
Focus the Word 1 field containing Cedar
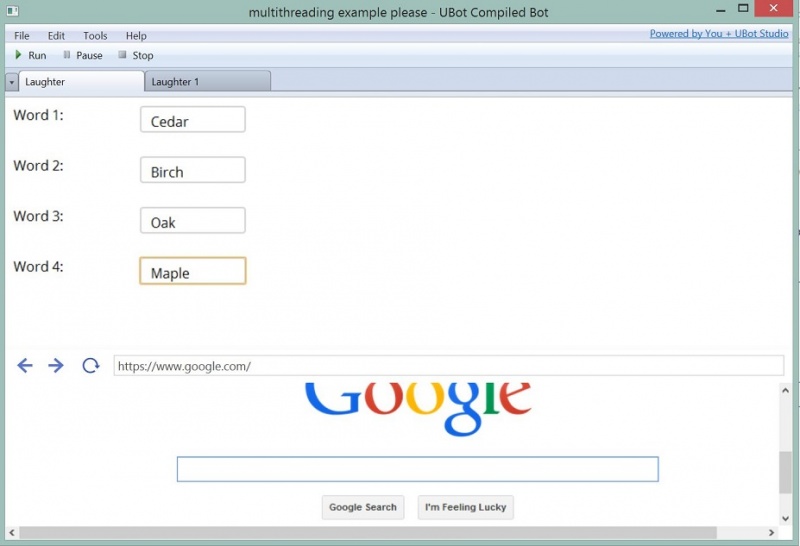193,119
